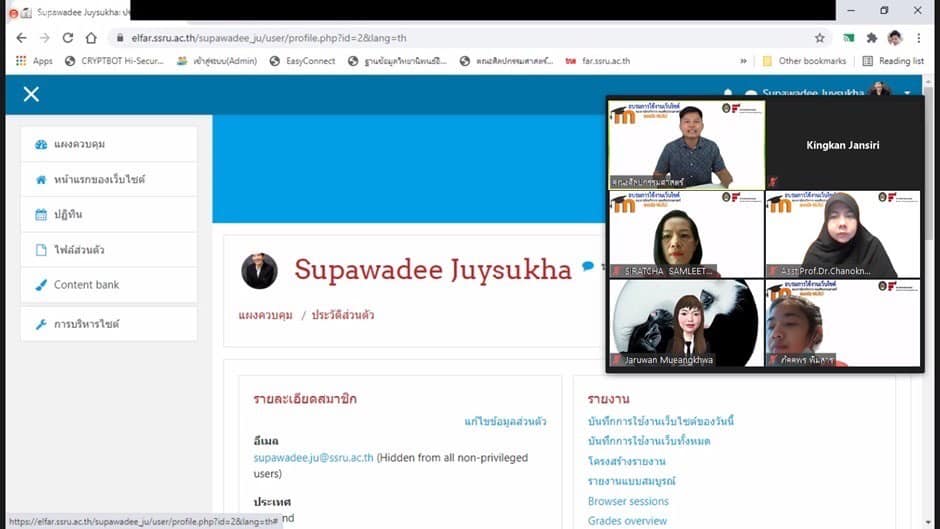Viewport: 940px width, 529px height.
Task: Click the แก้ไขข้อมูลส่วนตัว edit profile link
Action: point(505,421)
